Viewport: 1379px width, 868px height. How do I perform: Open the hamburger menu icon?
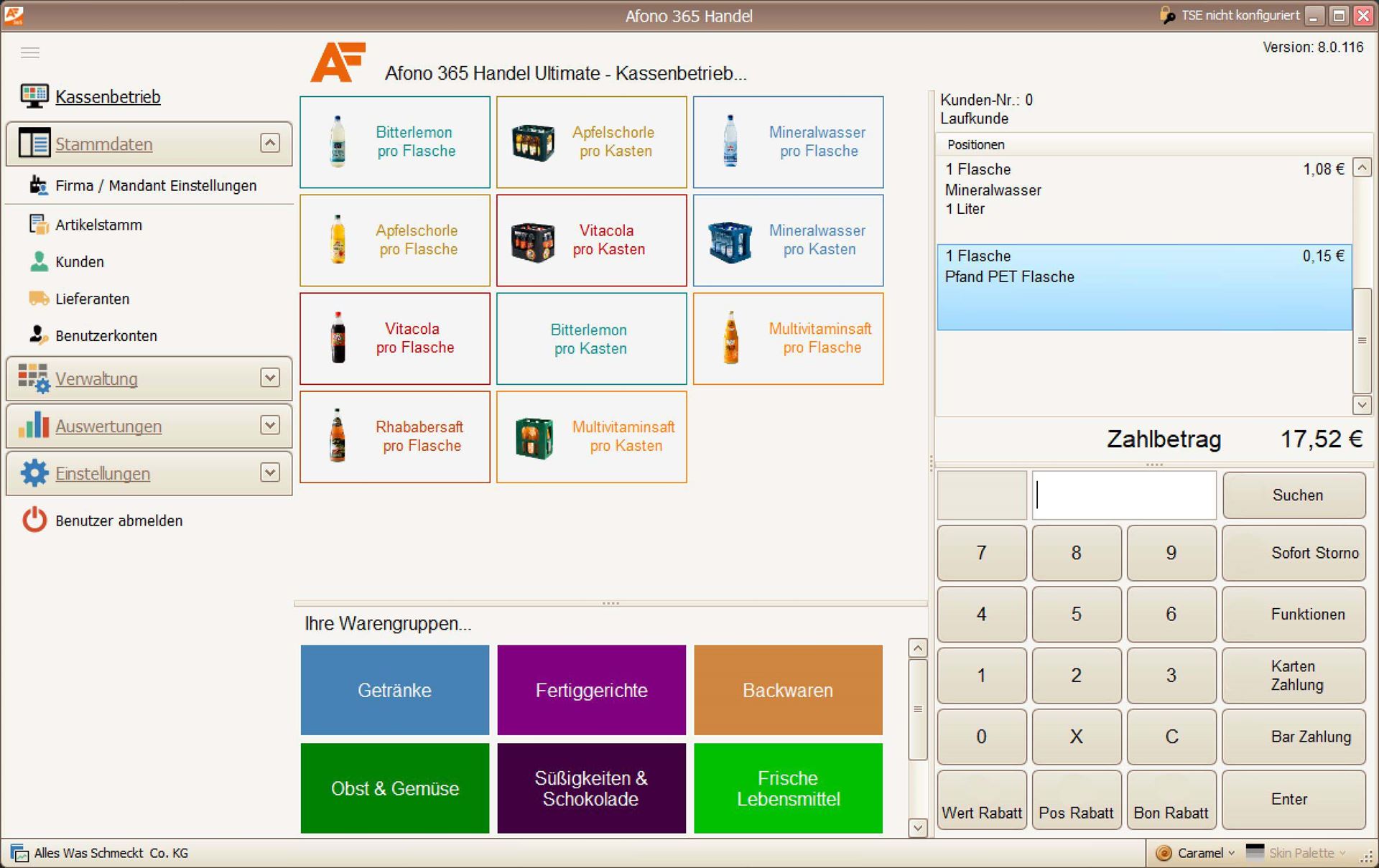click(x=30, y=52)
